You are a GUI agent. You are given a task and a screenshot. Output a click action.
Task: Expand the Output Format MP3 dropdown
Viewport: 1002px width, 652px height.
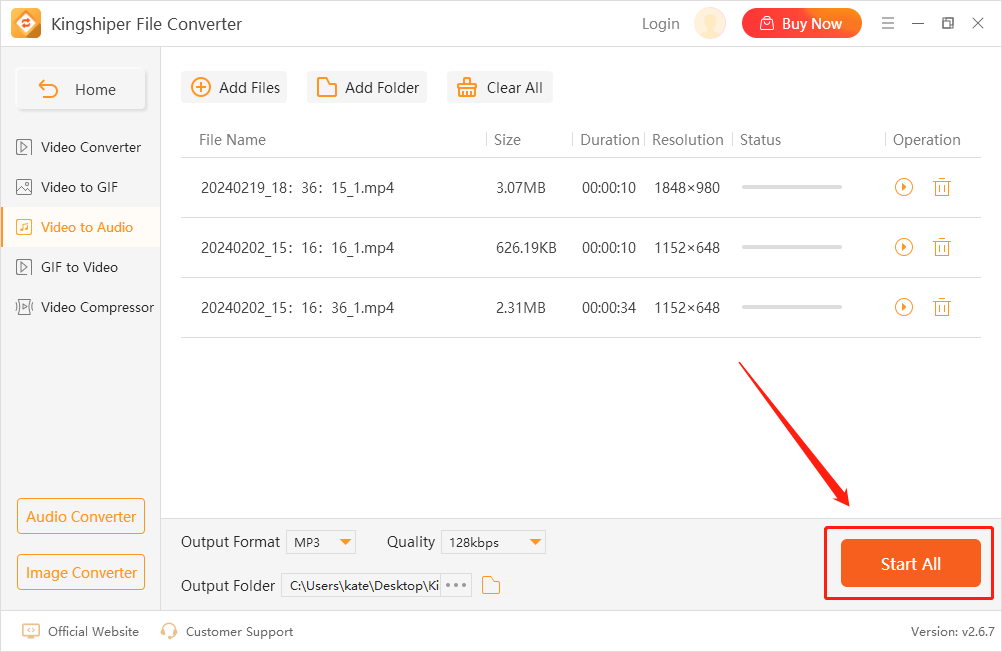321,542
